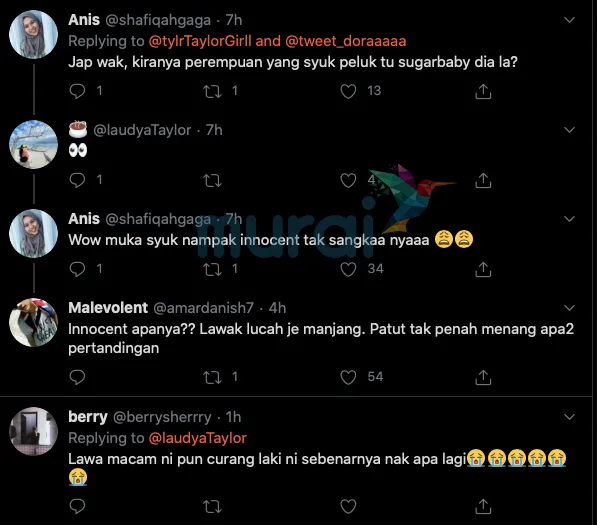This screenshot has width=597, height=525.
Task: Open options chevron on @laudyaTaylor tweet
Action: point(569,130)
